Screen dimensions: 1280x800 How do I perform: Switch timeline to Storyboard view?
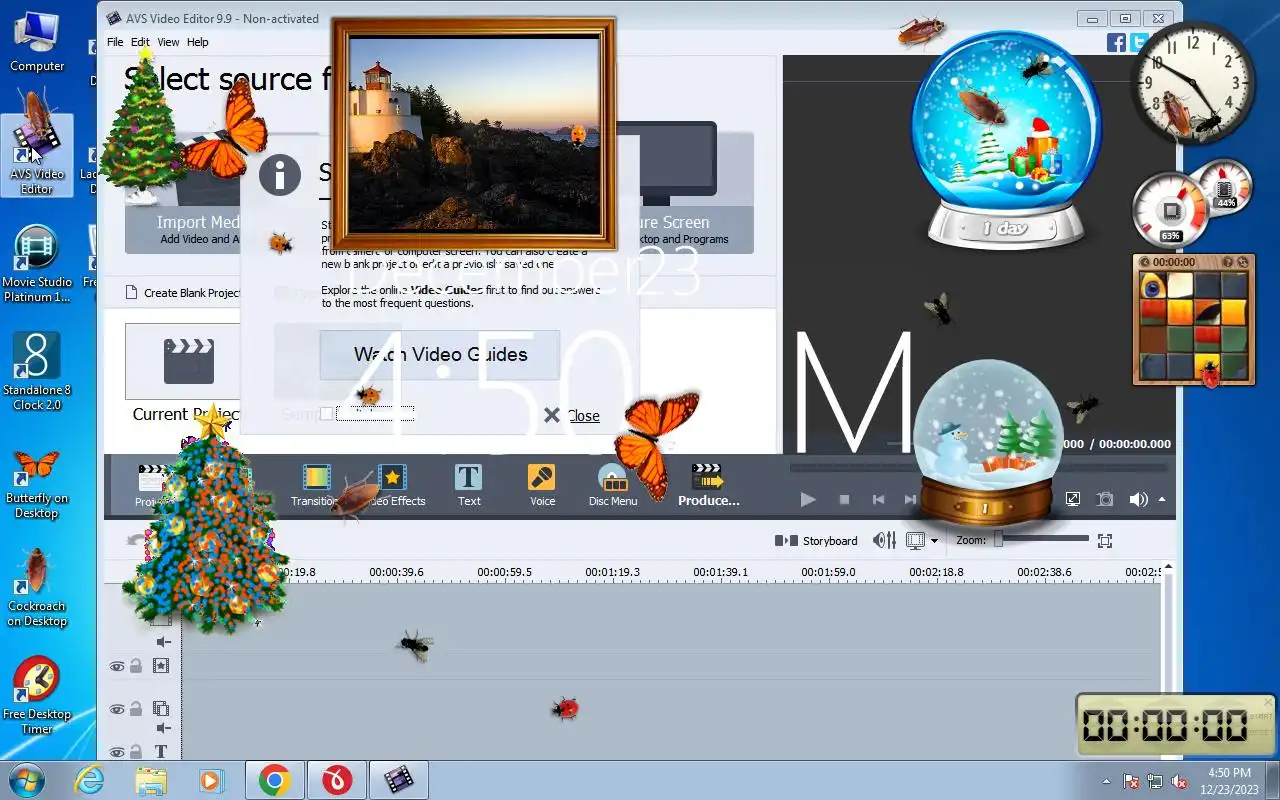click(x=816, y=541)
